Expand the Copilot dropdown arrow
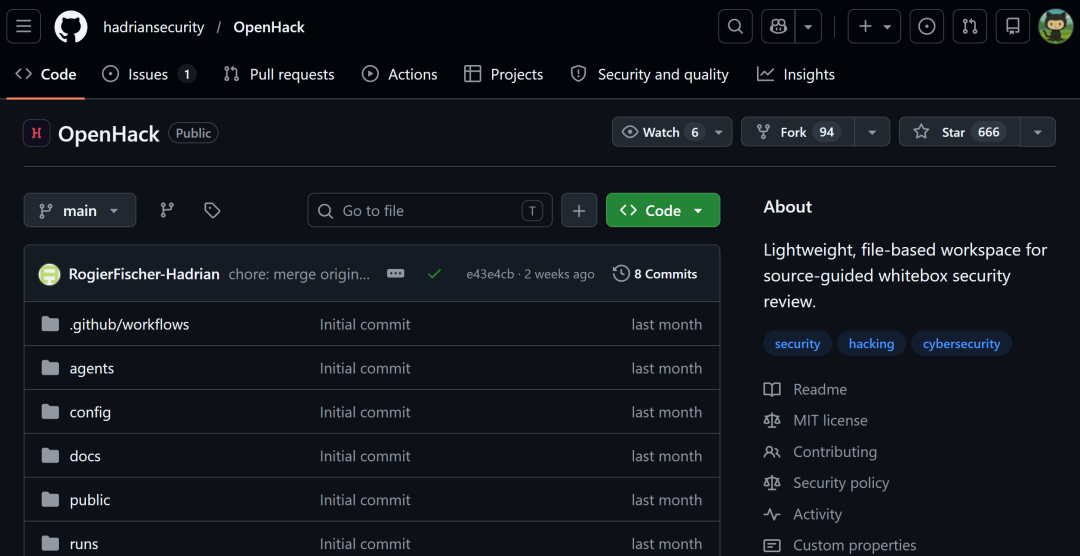Viewport: 1080px width, 556px height. tap(809, 27)
